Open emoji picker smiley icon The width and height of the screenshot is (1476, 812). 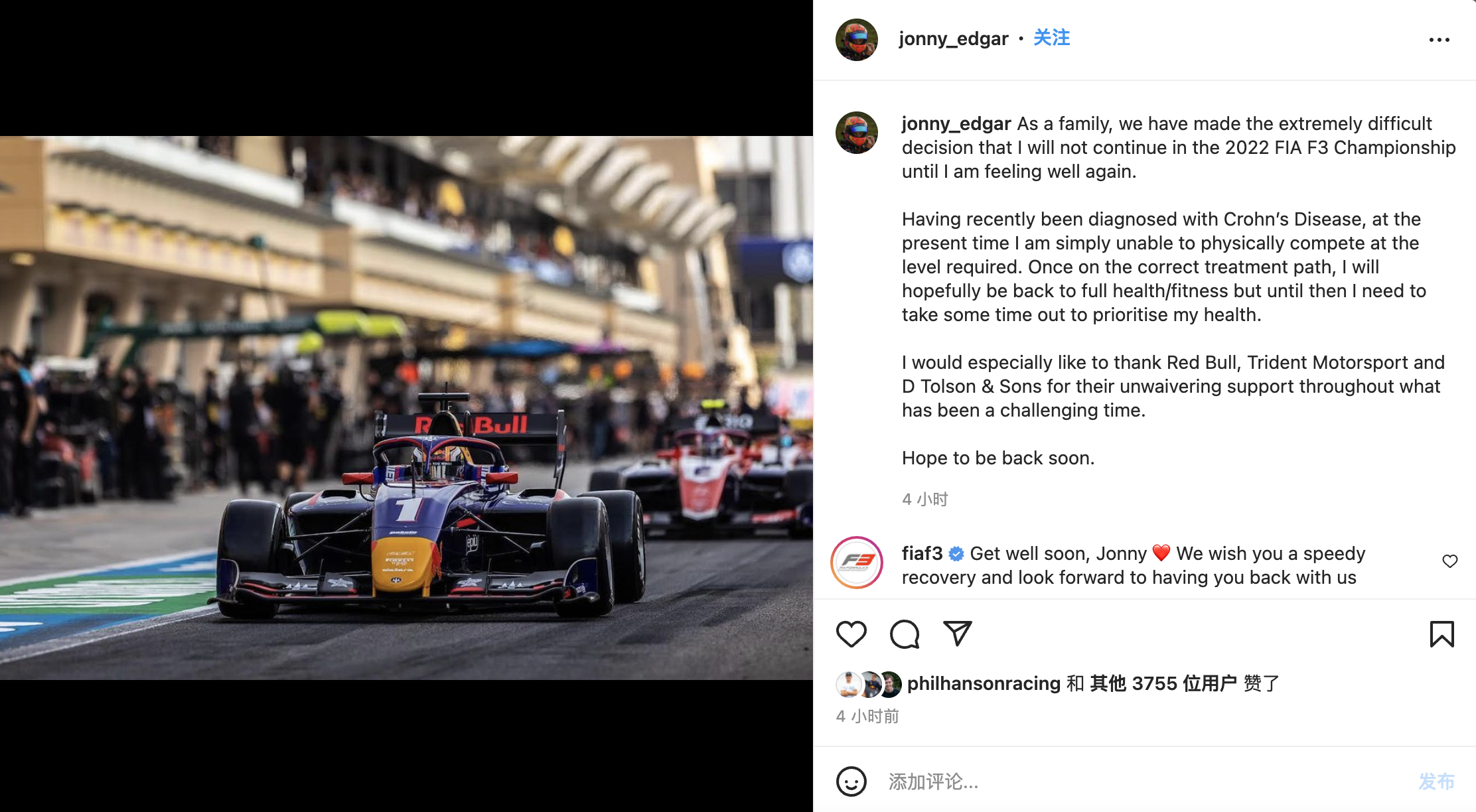[x=851, y=781]
